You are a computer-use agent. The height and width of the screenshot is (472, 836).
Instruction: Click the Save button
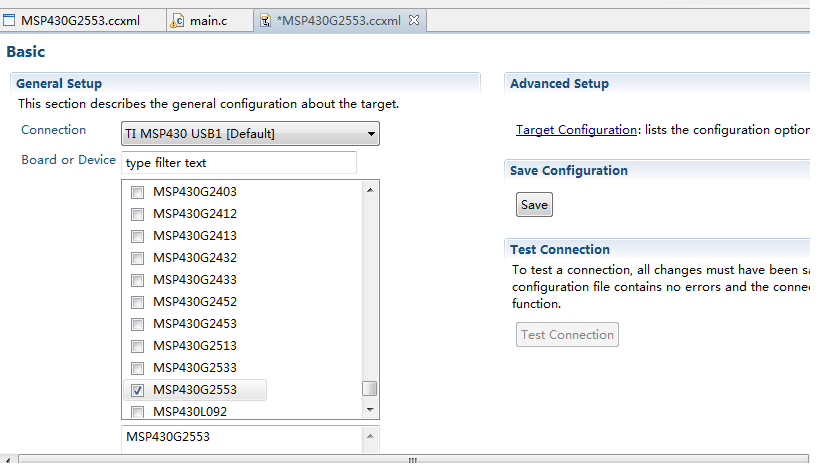tap(534, 205)
